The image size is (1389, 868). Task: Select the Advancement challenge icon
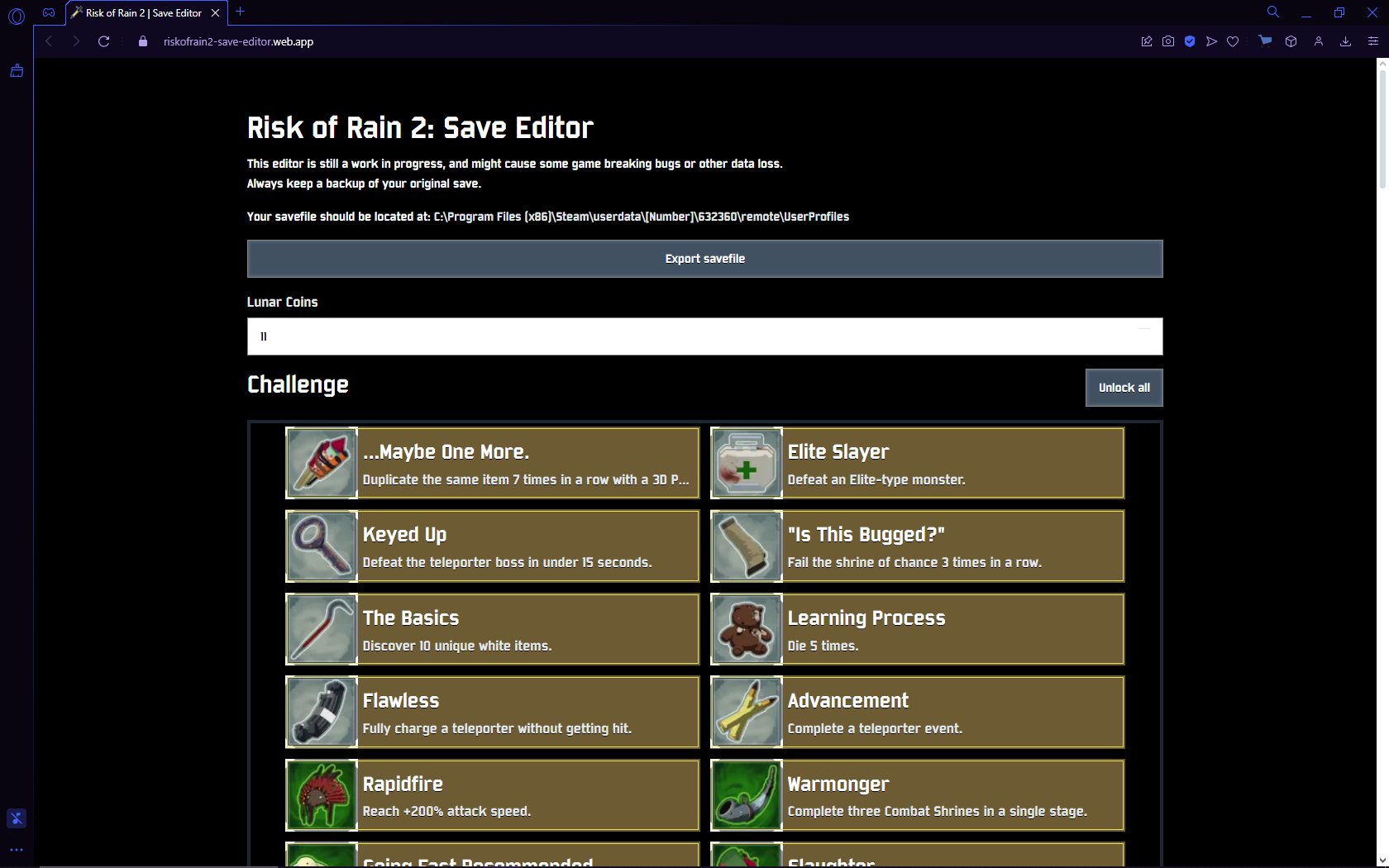pos(747,712)
